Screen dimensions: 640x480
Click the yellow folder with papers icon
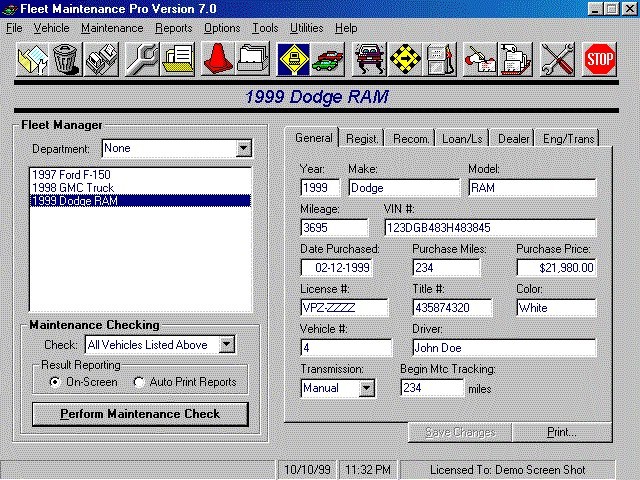coord(178,60)
